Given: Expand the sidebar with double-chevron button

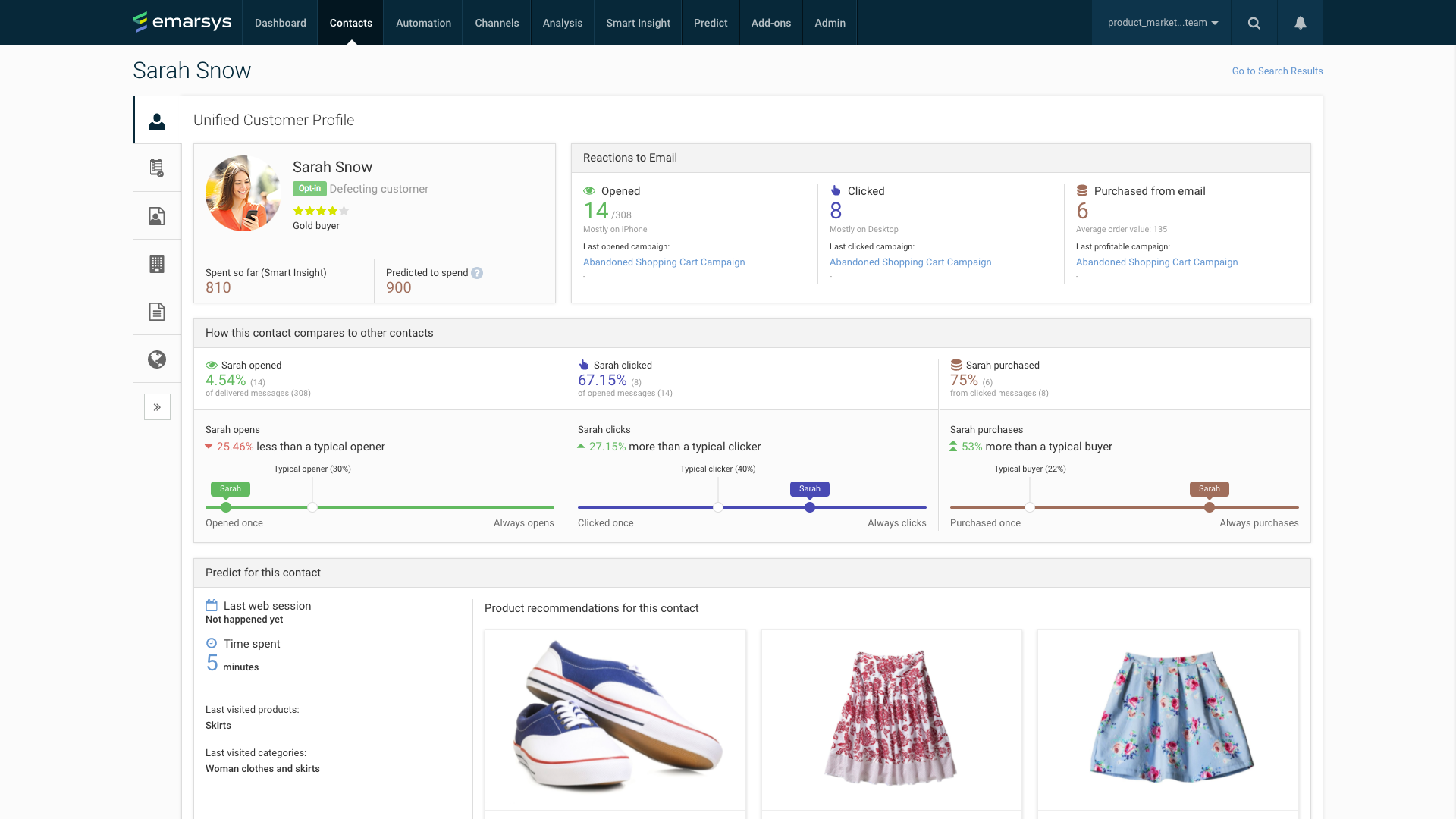Looking at the screenshot, I should point(157,407).
